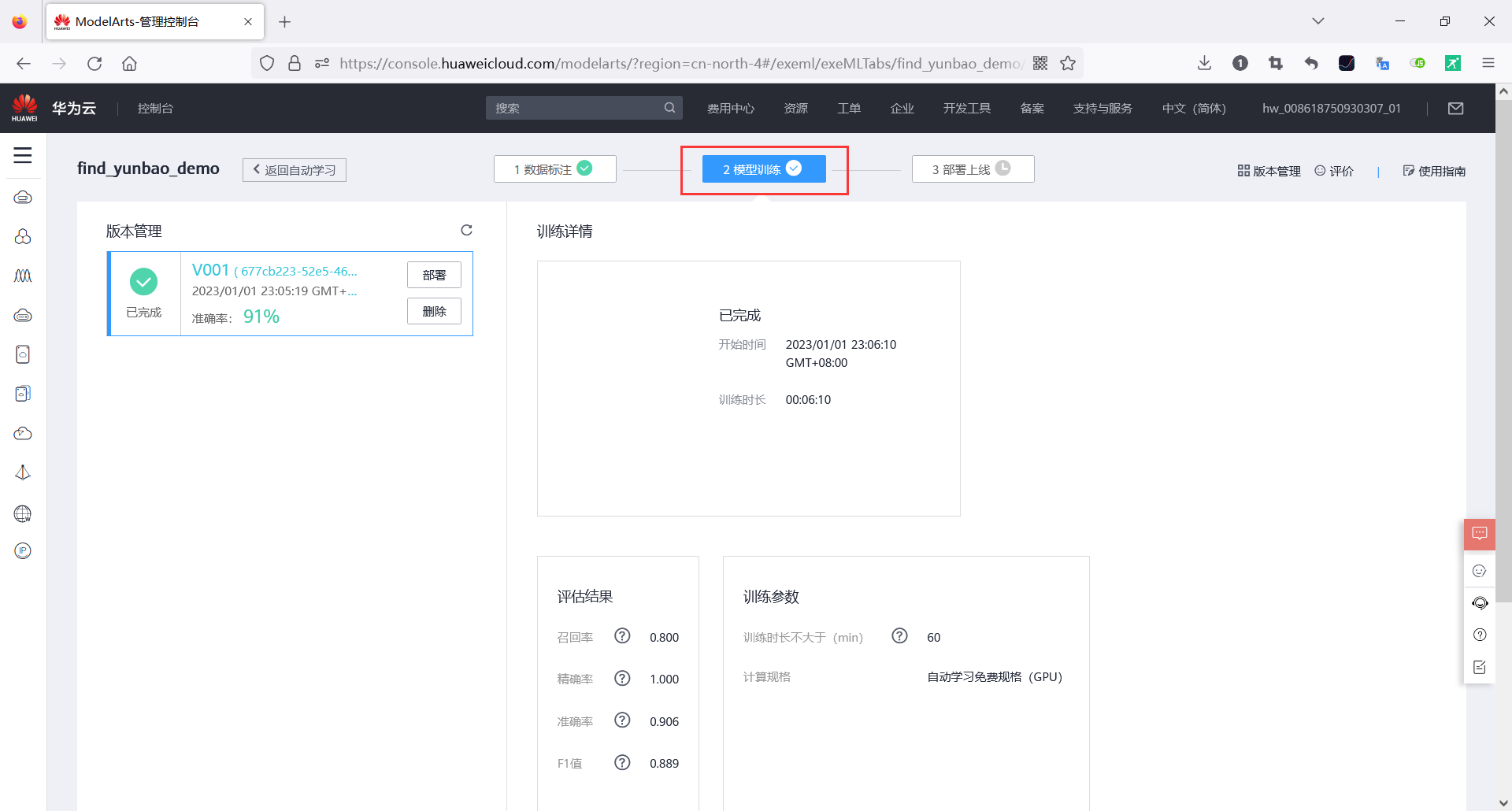Open Firefox downloads icon
Screen dimensions: 1512x811
click(x=1204, y=64)
